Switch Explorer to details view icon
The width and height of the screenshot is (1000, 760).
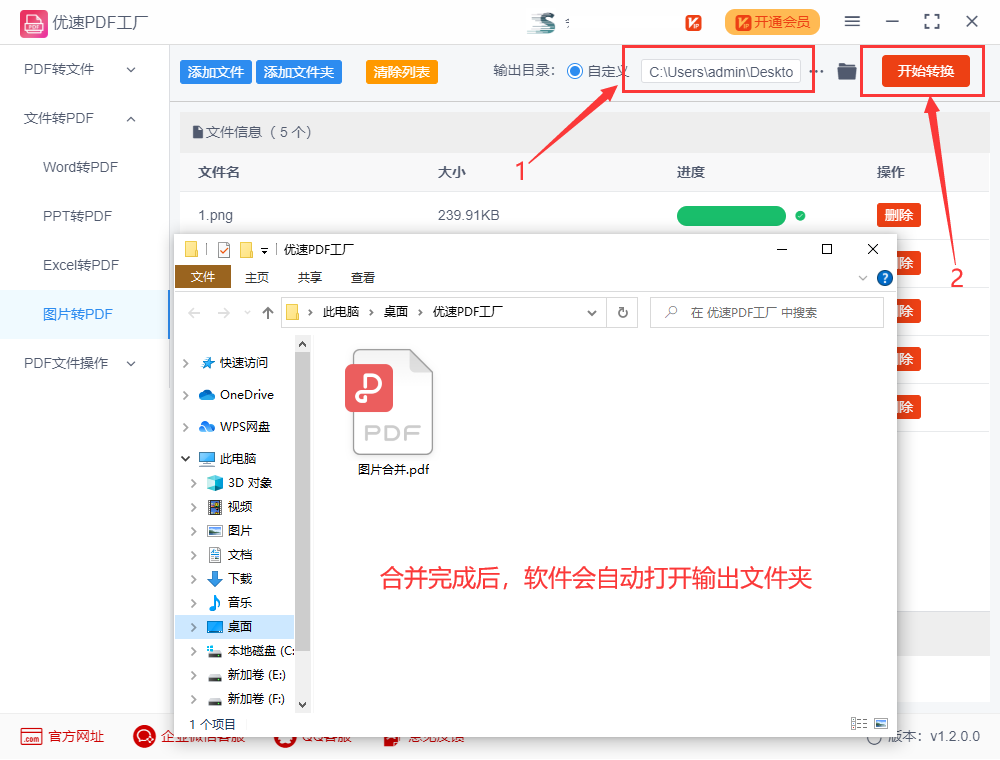[859, 724]
